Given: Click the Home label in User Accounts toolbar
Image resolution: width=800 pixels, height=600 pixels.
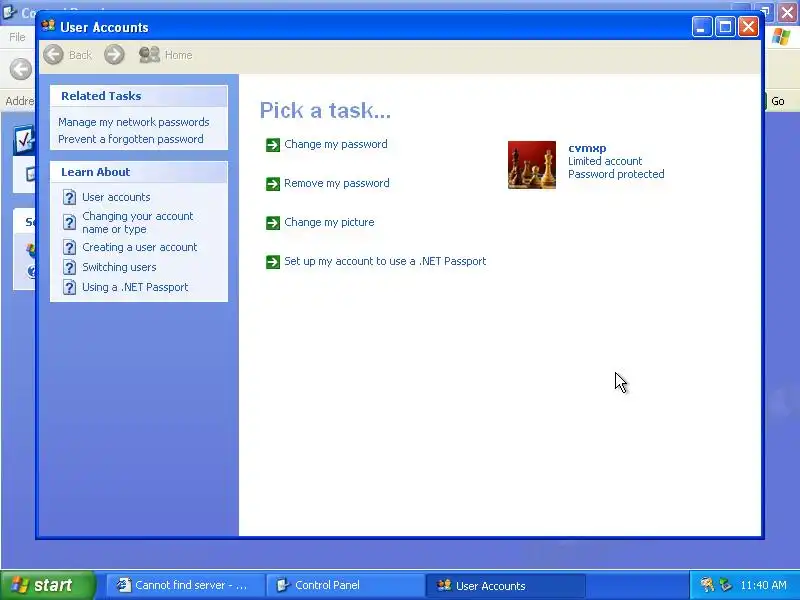Looking at the screenshot, I should [x=179, y=55].
